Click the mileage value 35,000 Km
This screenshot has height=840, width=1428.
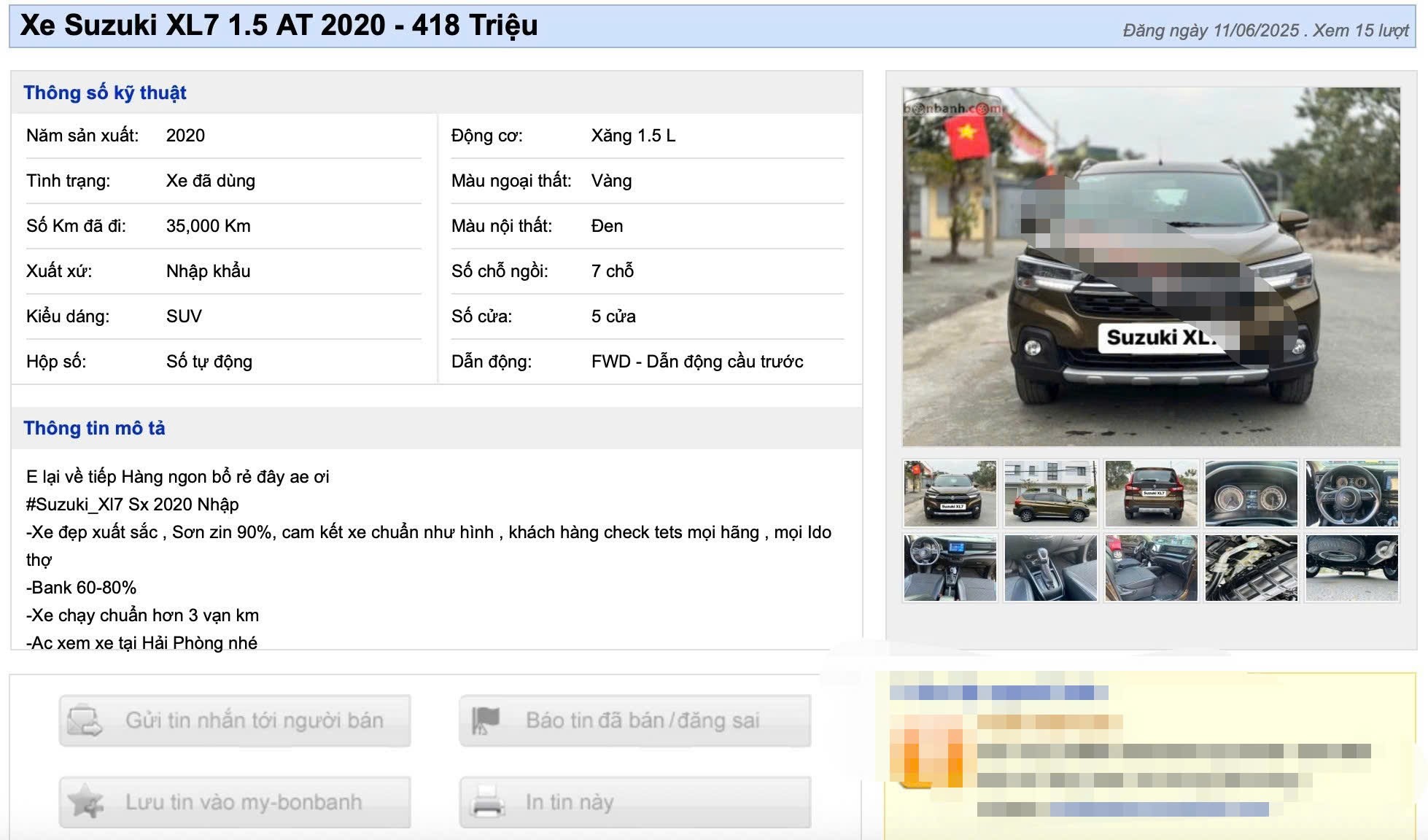coord(209,226)
